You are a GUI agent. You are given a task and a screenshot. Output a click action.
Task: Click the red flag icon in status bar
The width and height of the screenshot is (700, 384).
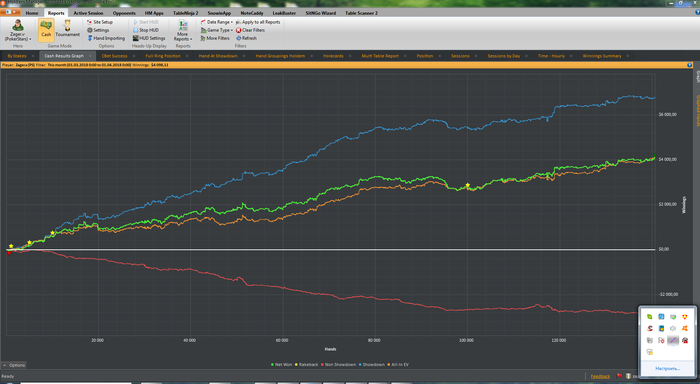coord(619,376)
